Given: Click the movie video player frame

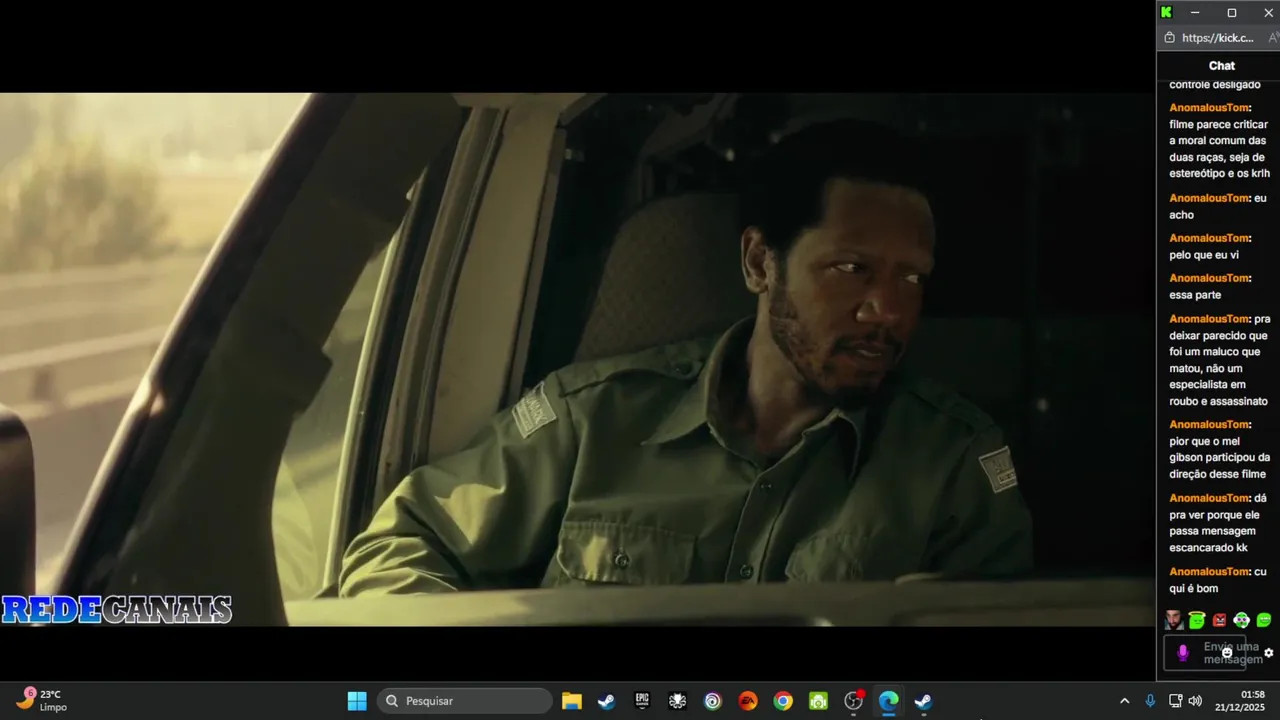Looking at the screenshot, I should 577,360.
